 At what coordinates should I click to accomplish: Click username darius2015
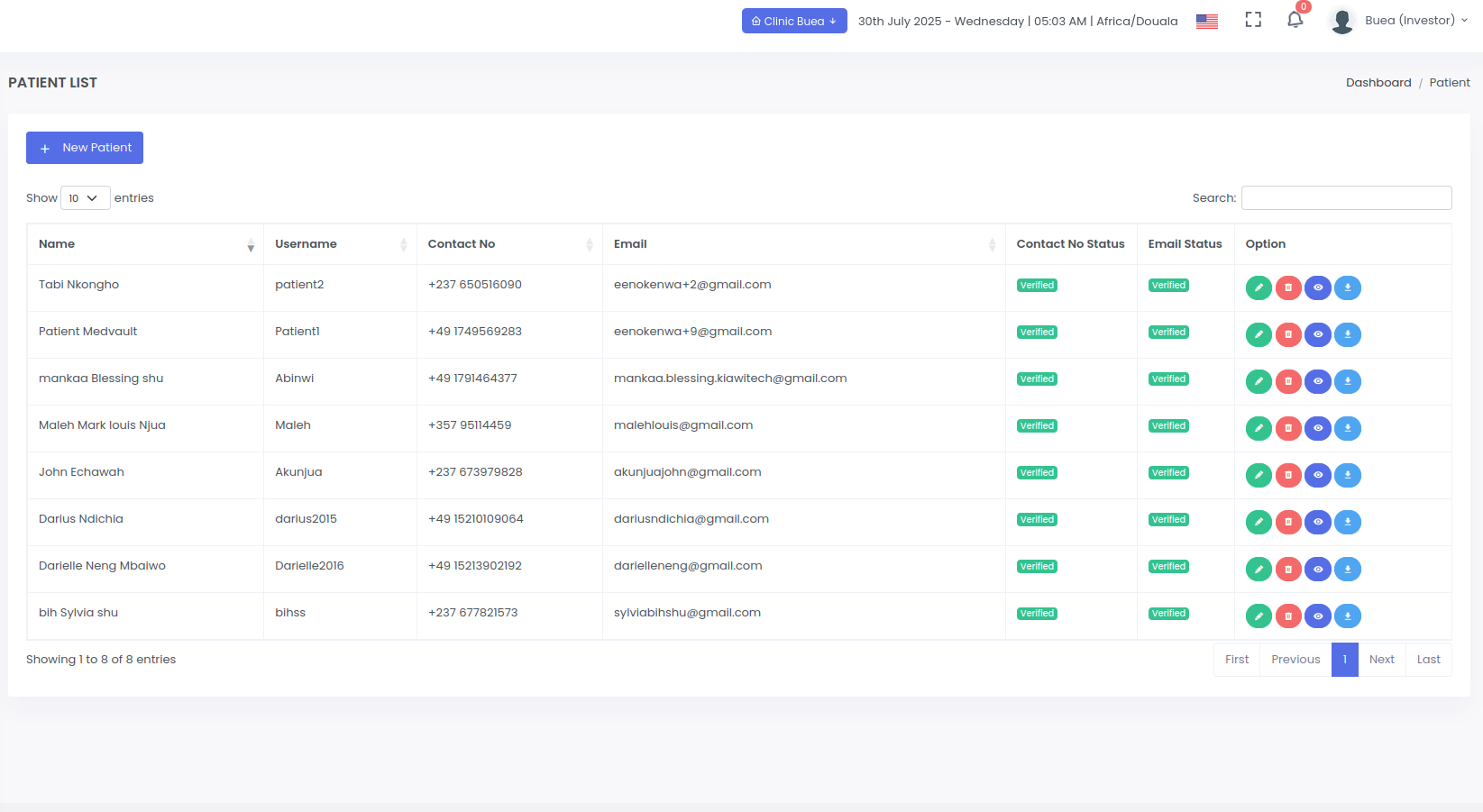(x=306, y=519)
